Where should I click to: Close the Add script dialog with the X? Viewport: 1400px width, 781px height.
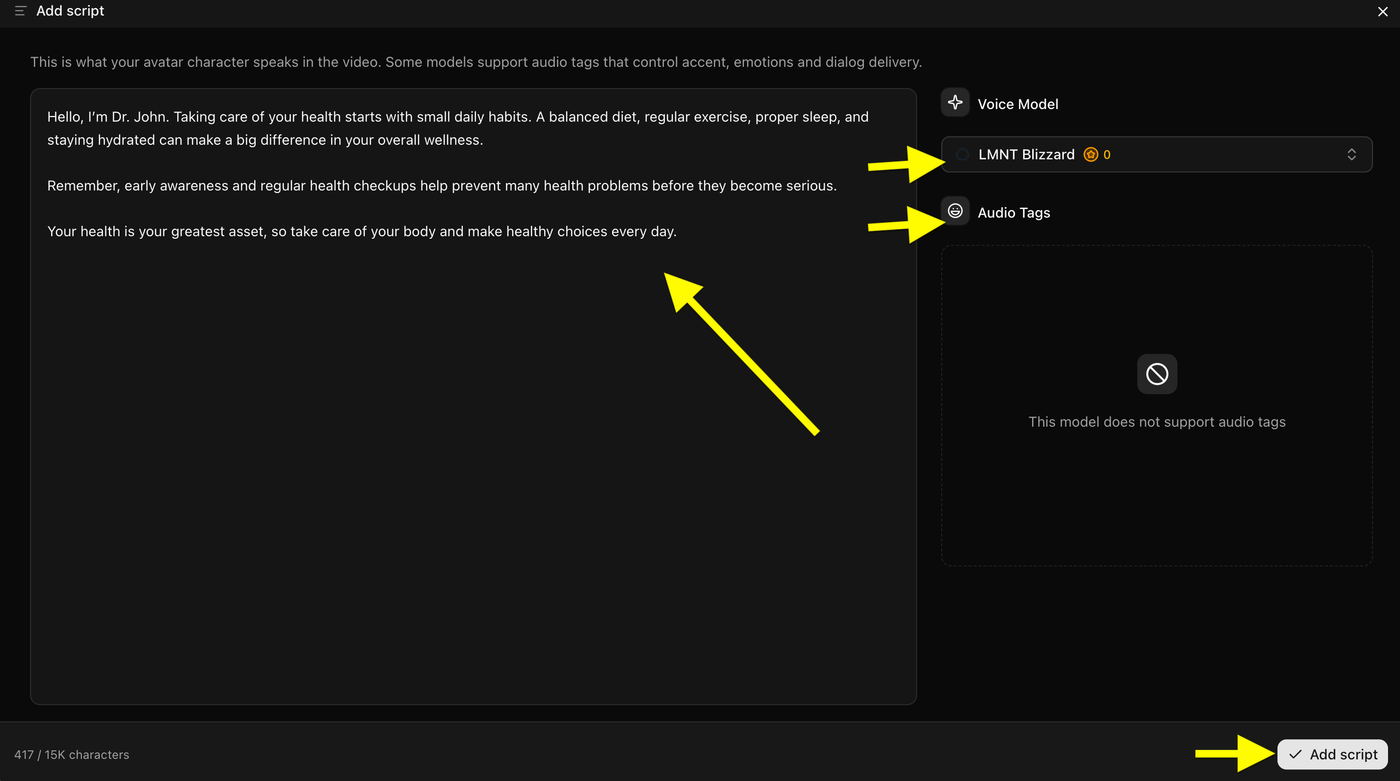point(1383,11)
